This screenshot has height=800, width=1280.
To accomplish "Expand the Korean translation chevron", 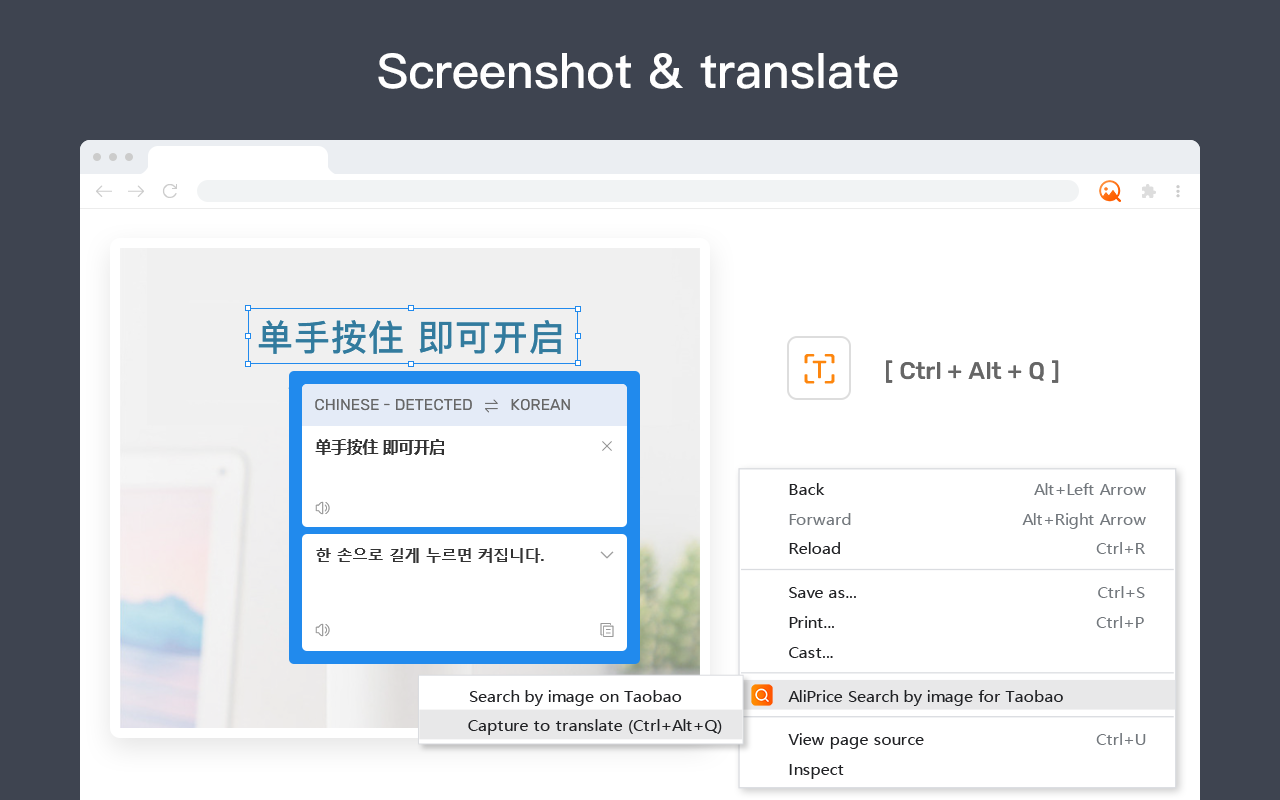I will coord(607,554).
